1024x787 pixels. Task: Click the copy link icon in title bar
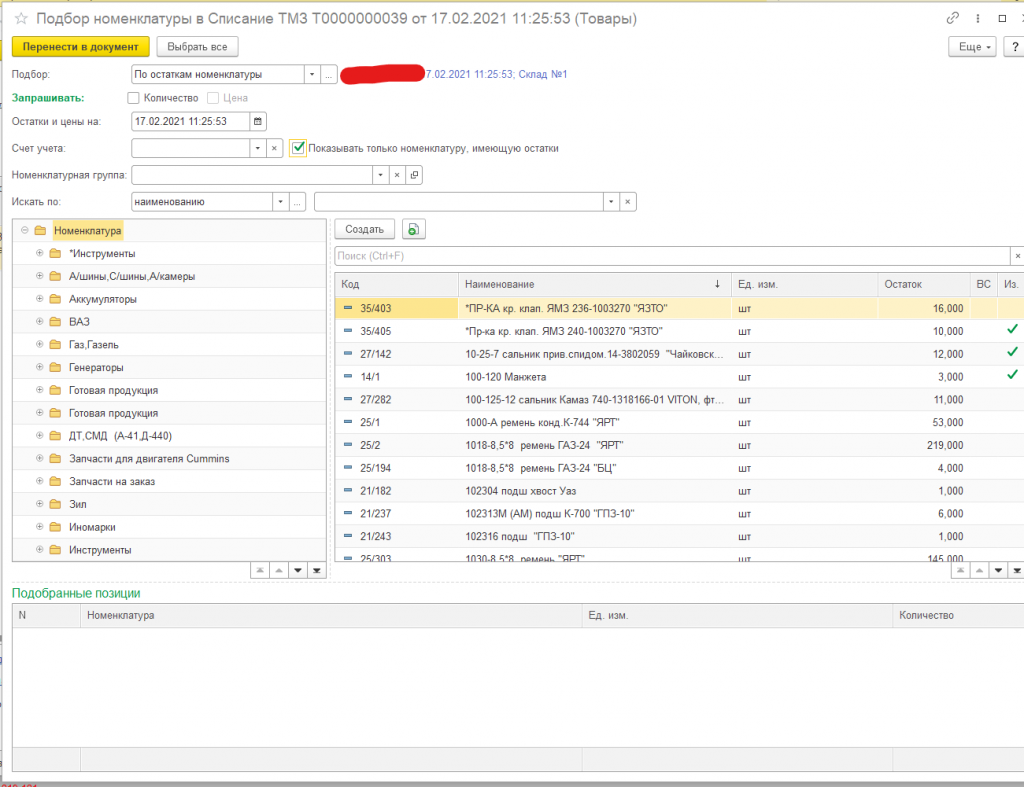[x=952, y=18]
